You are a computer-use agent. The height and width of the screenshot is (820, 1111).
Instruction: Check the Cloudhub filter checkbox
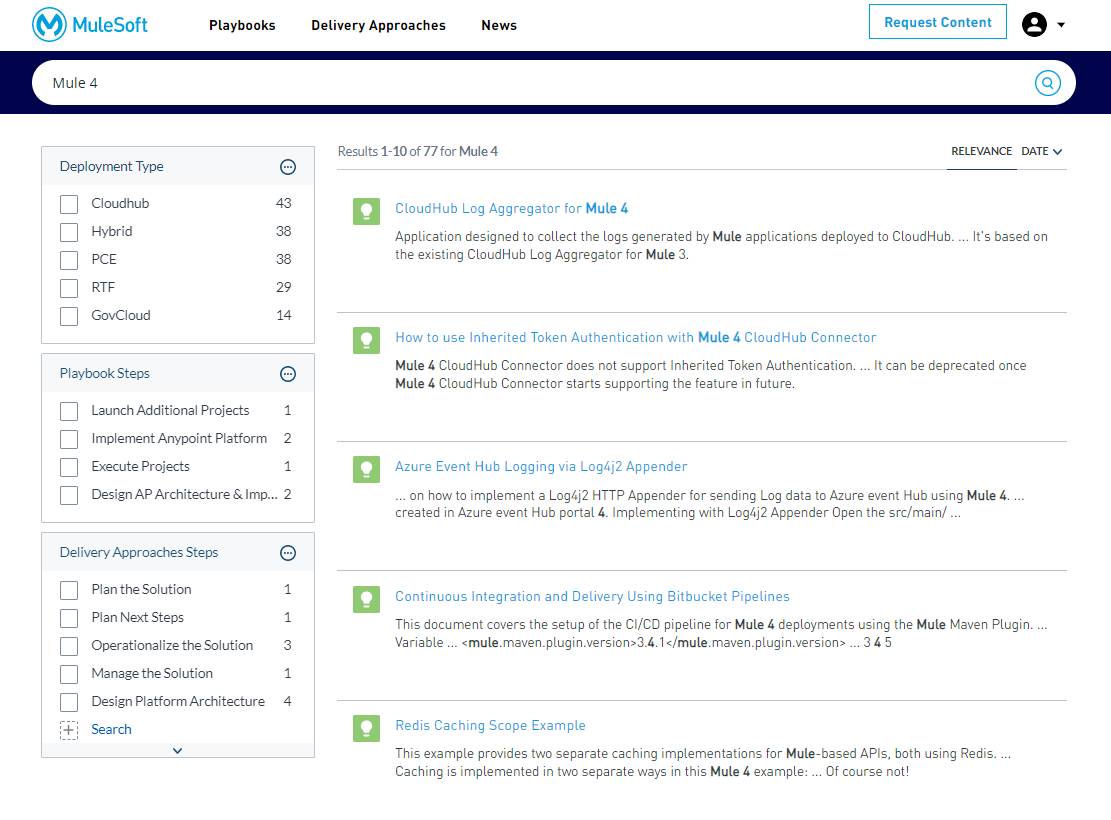(69, 204)
